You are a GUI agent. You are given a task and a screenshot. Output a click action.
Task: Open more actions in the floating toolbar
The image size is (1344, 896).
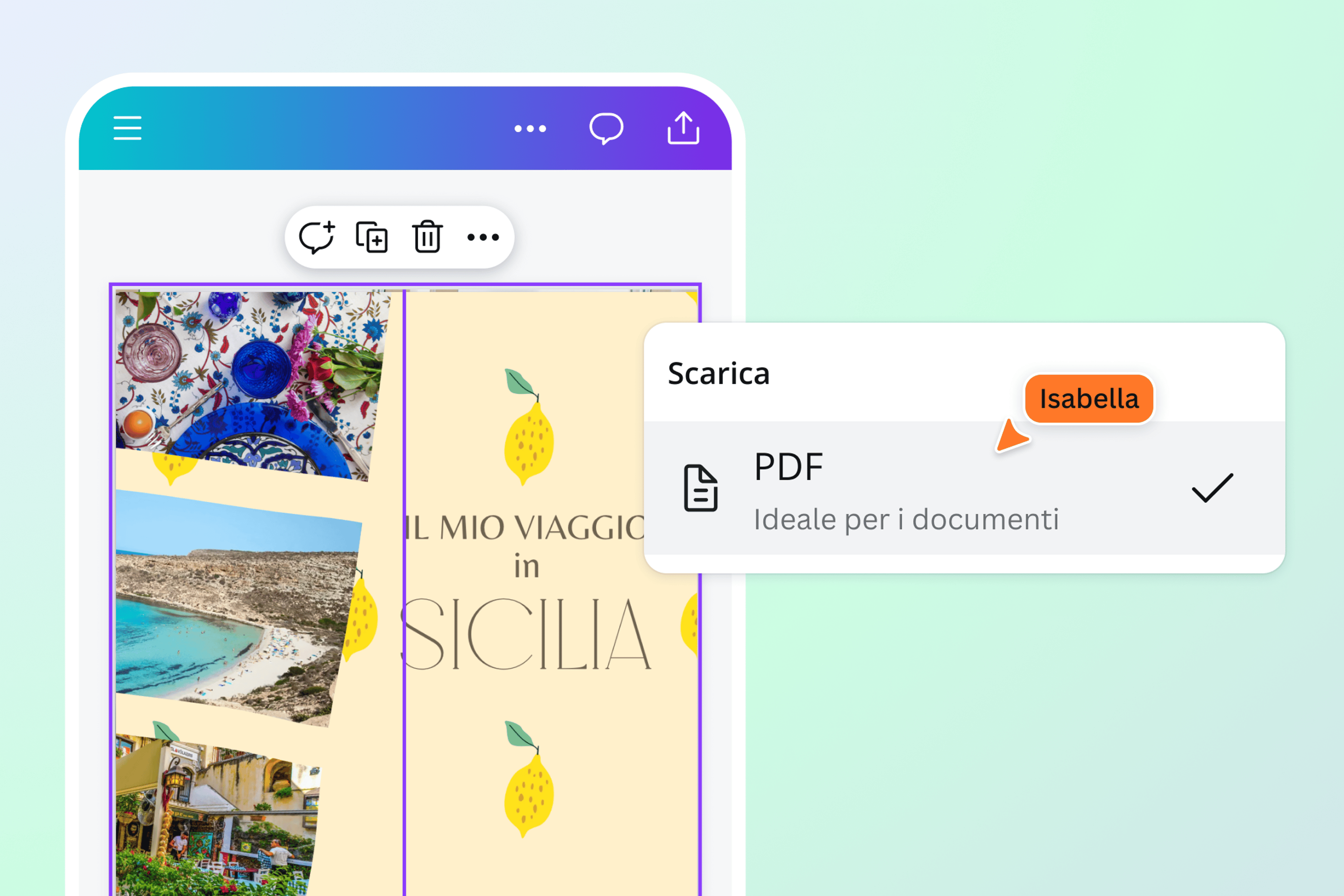coord(483,237)
